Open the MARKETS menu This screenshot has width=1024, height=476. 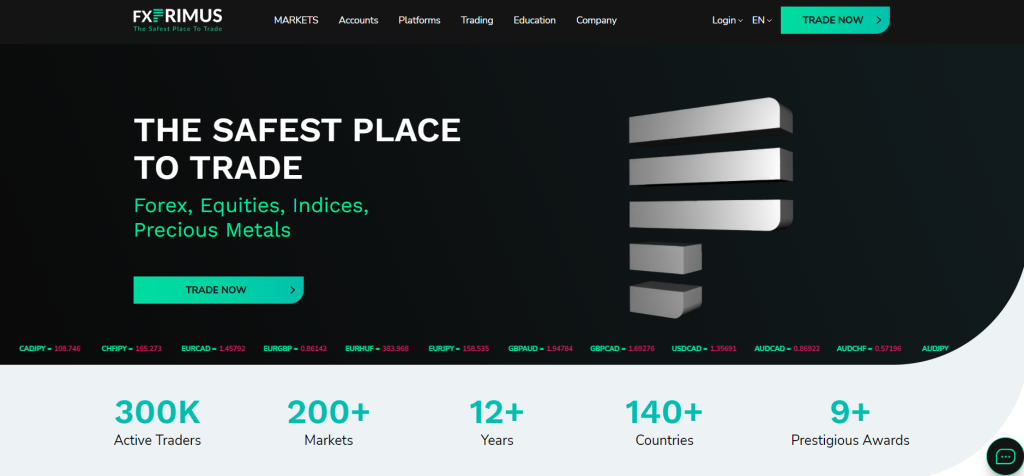click(296, 20)
